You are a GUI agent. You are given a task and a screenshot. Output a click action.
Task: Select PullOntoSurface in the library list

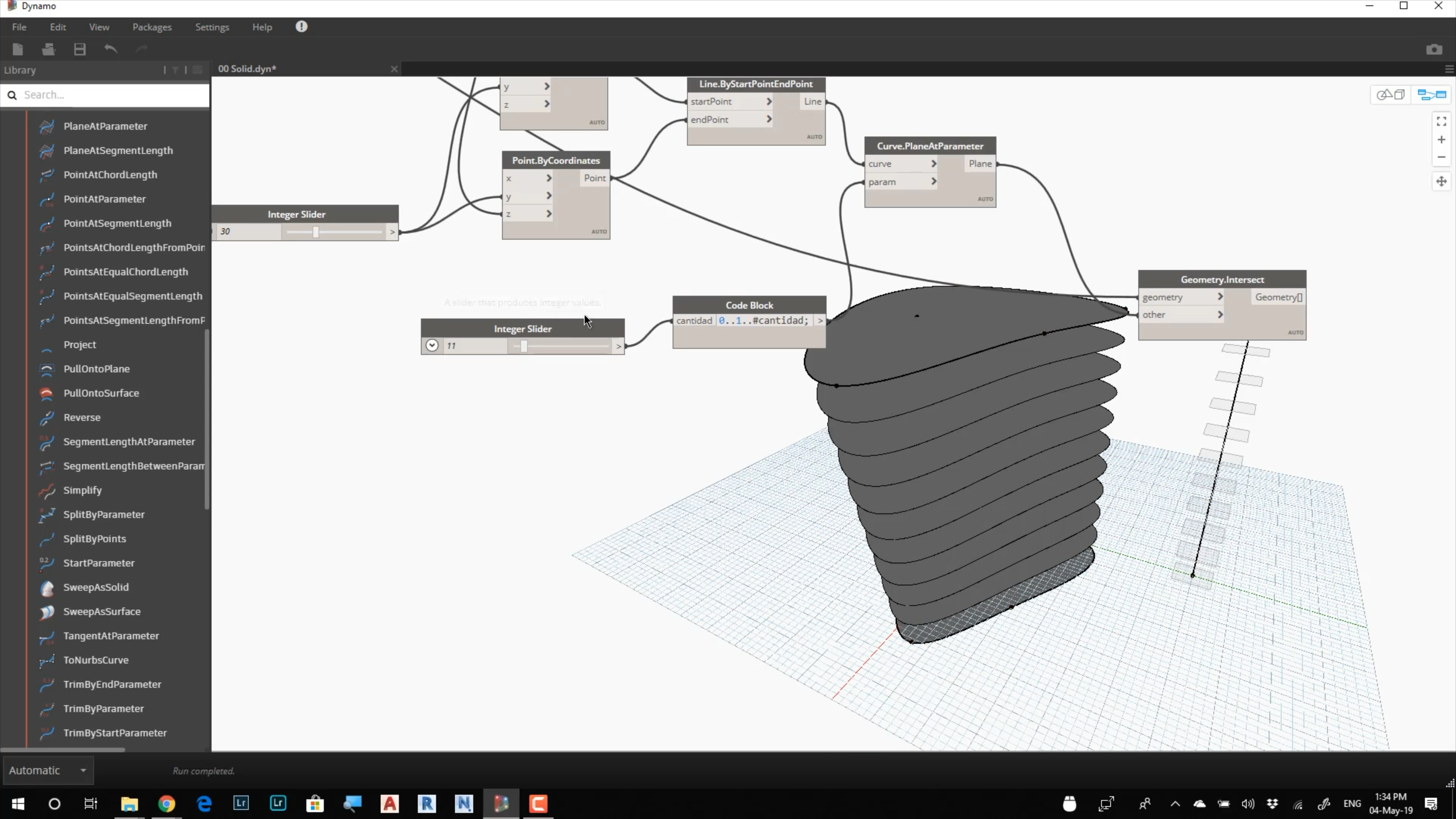pyautogui.click(x=101, y=393)
